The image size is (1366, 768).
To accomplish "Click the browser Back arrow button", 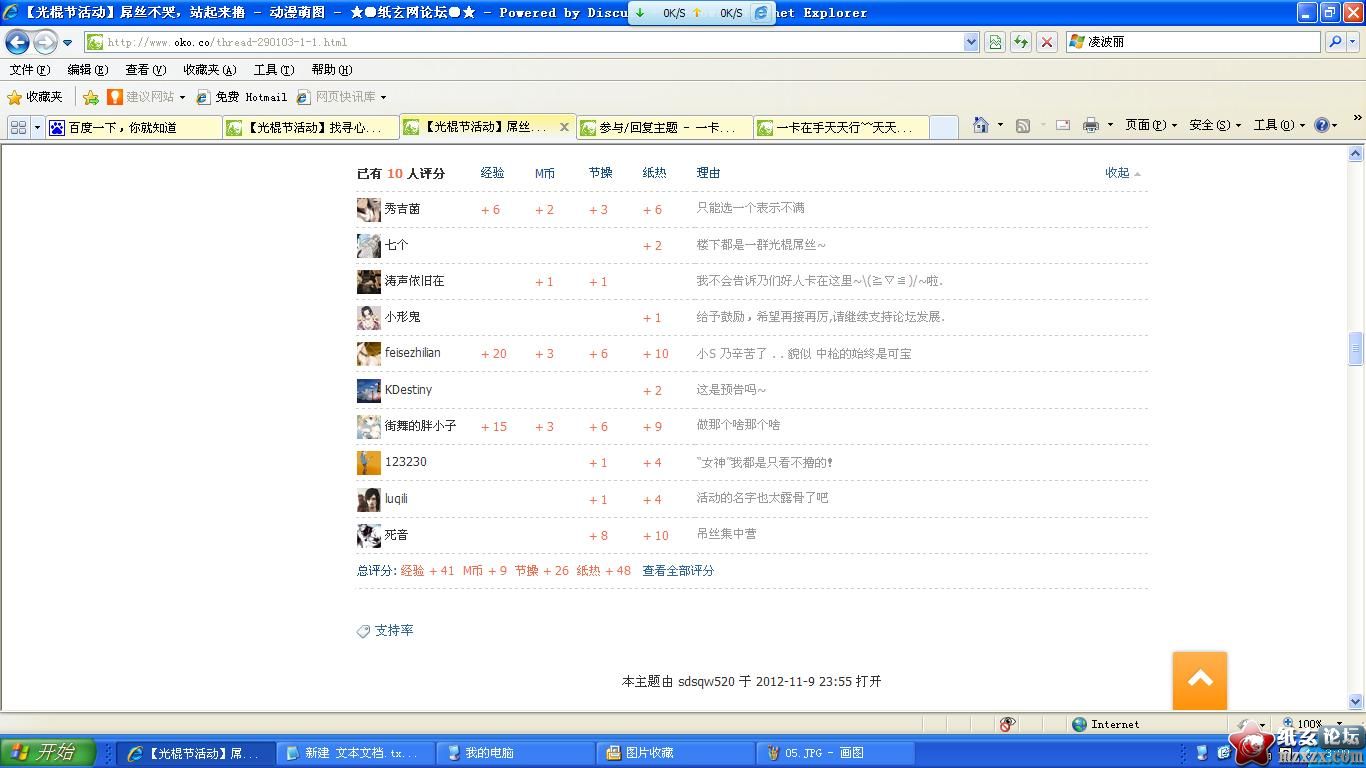I will coord(18,42).
